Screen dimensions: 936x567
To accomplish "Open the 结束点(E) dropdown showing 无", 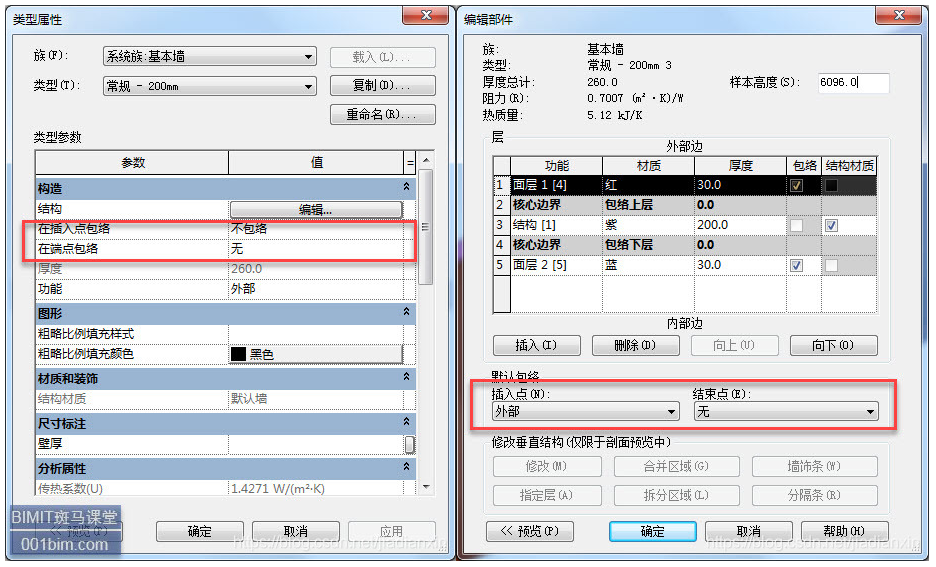I will (x=786, y=411).
